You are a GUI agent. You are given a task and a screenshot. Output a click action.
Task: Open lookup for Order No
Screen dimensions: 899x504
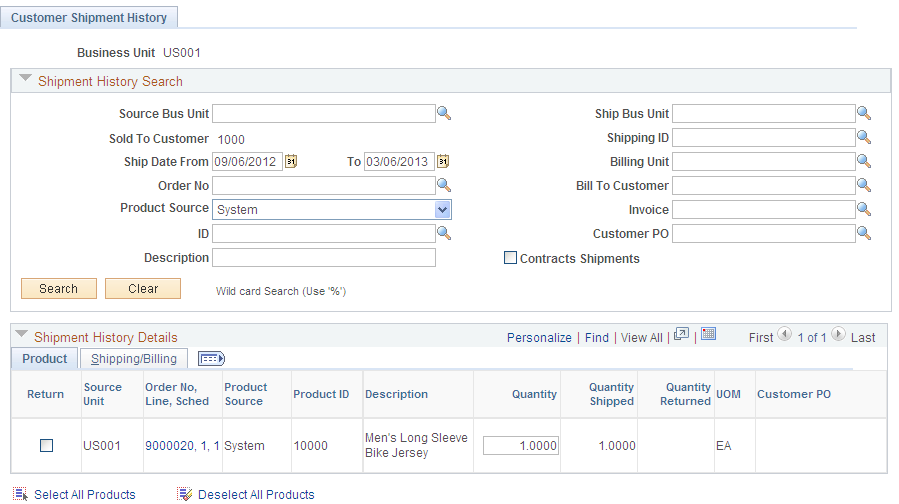tap(444, 185)
